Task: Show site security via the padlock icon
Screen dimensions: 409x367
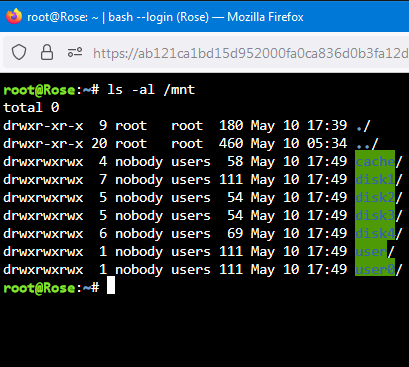Action: [x=47, y=52]
